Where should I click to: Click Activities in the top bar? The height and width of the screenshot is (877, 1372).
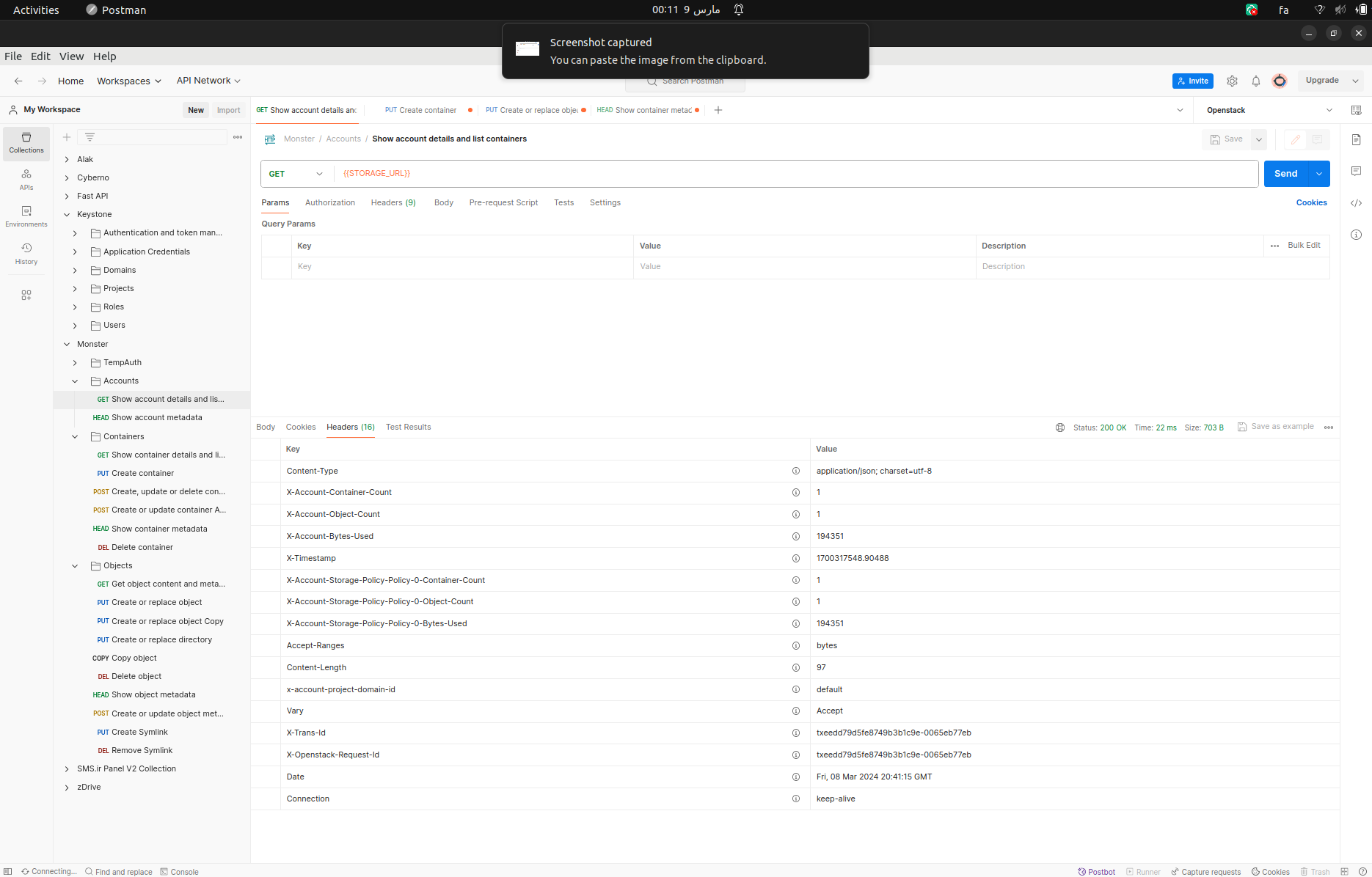coord(36,10)
